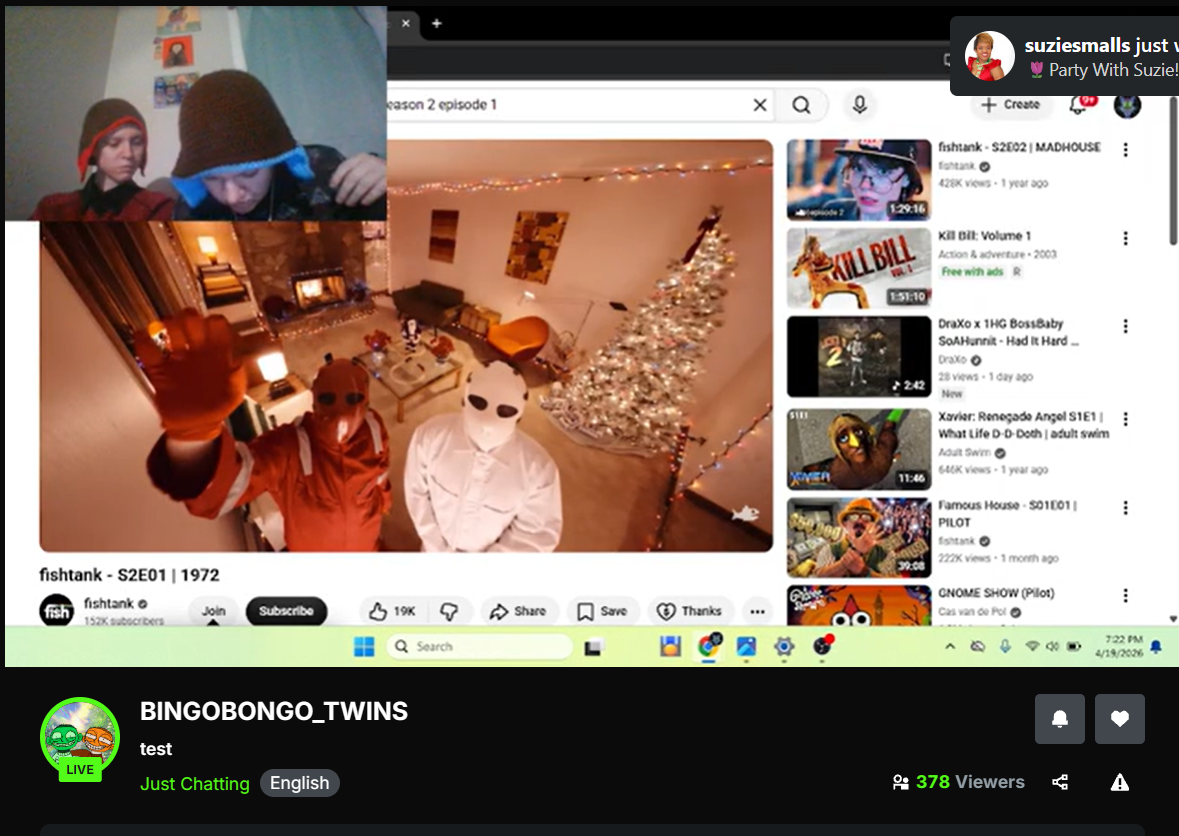
Task: Open the OBS taskbar icon with red dot
Action: [x=823, y=646]
